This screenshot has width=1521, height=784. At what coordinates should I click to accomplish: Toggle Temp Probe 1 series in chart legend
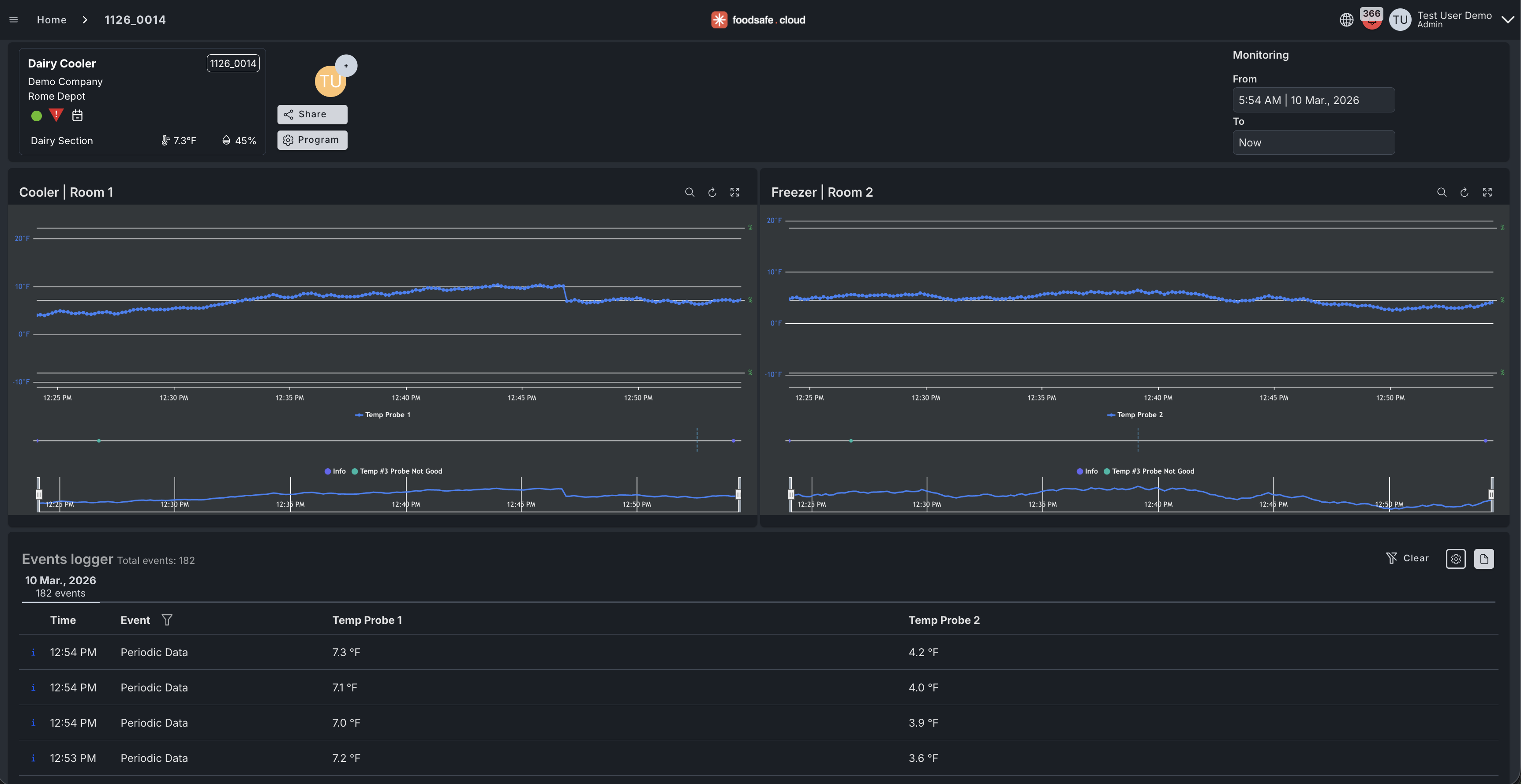point(382,414)
